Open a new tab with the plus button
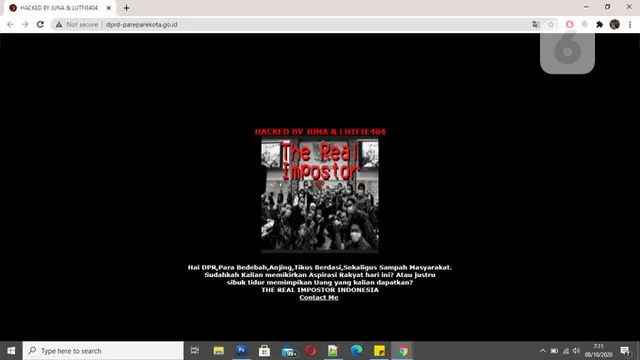The image size is (640, 360). (127, 8)
